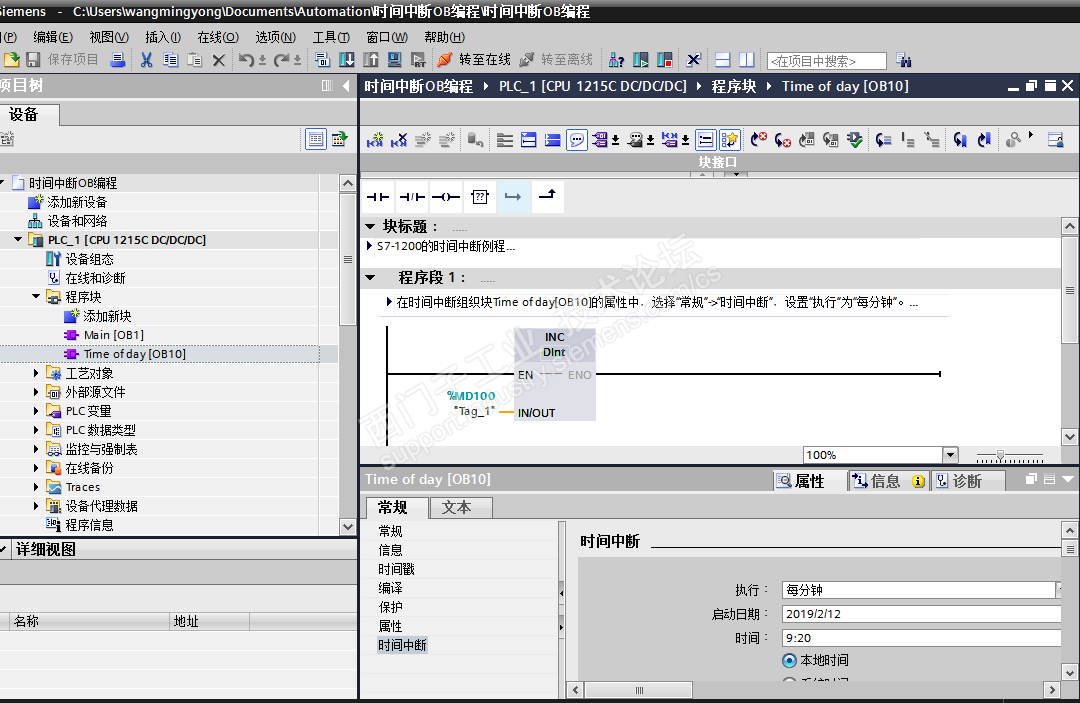Screen dimensions: 1080x703
Task: Click the compile icon in main toolbar
Action: click(322, 60)
